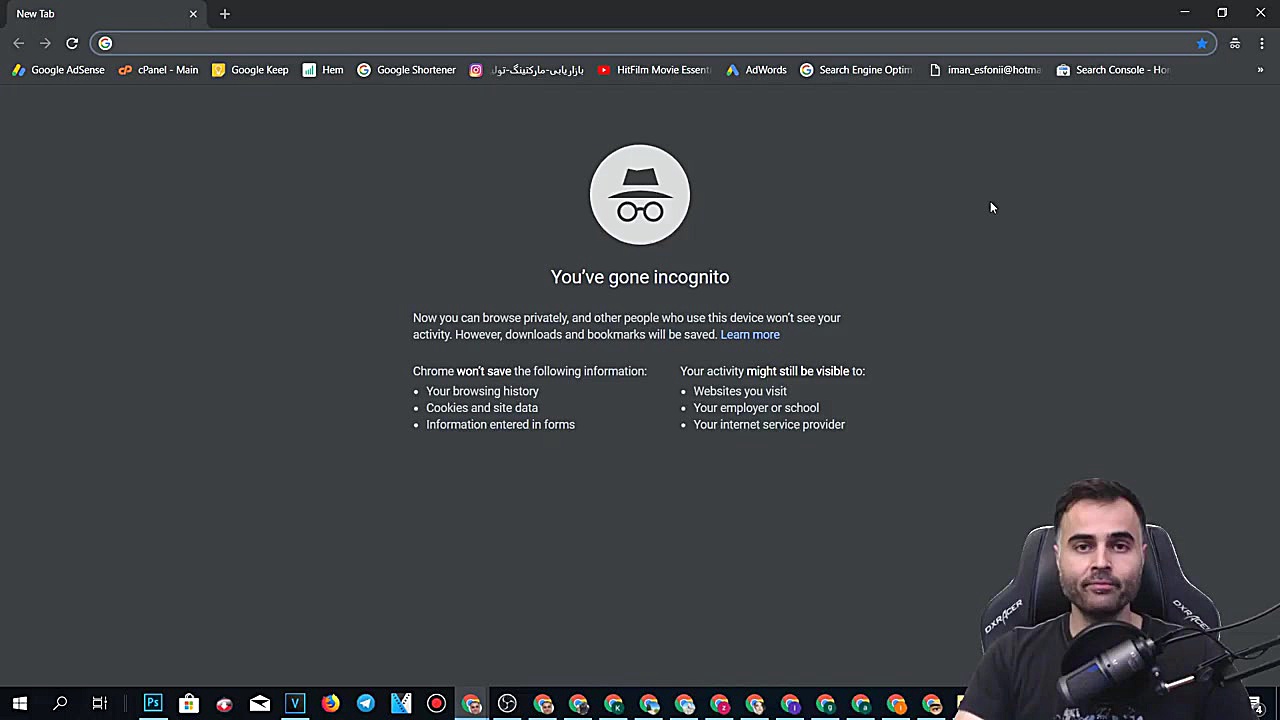
Task: Open the Chrome profile with z badge
Action: [x=720, y=704]
